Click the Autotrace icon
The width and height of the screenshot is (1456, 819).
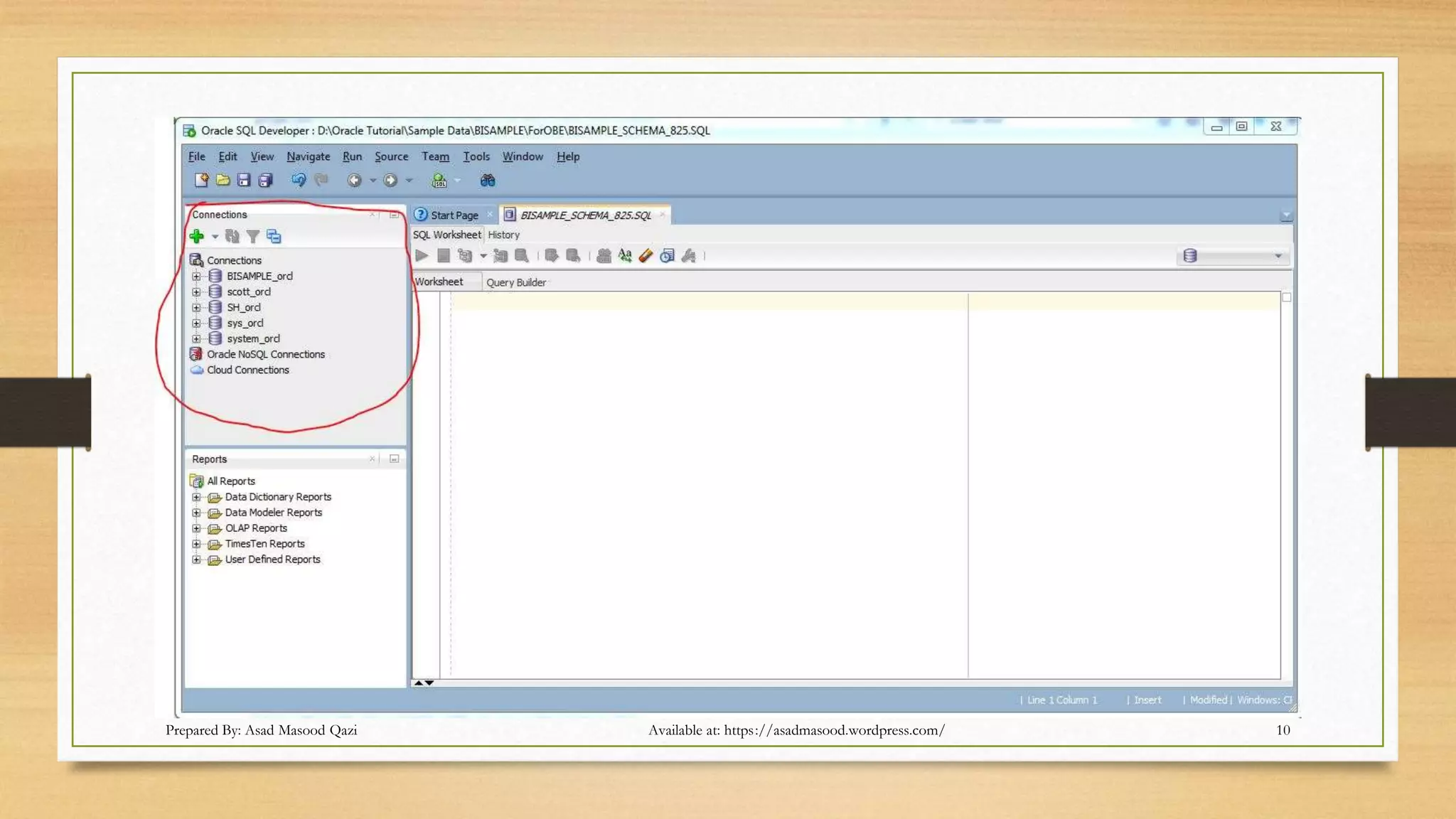click(x=522, y=256)
